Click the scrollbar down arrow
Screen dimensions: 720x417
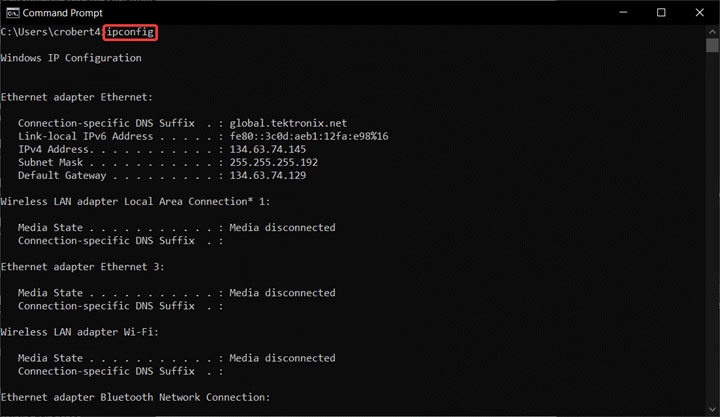[712, 409]
